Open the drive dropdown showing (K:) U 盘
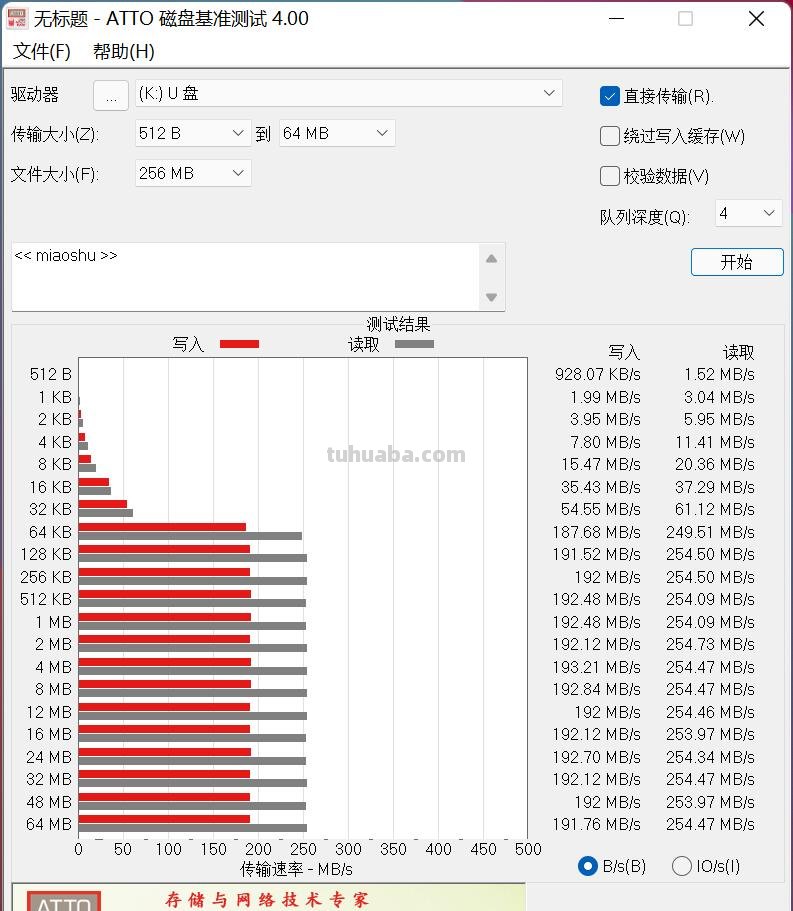793x911 pixels. (349, 94)
